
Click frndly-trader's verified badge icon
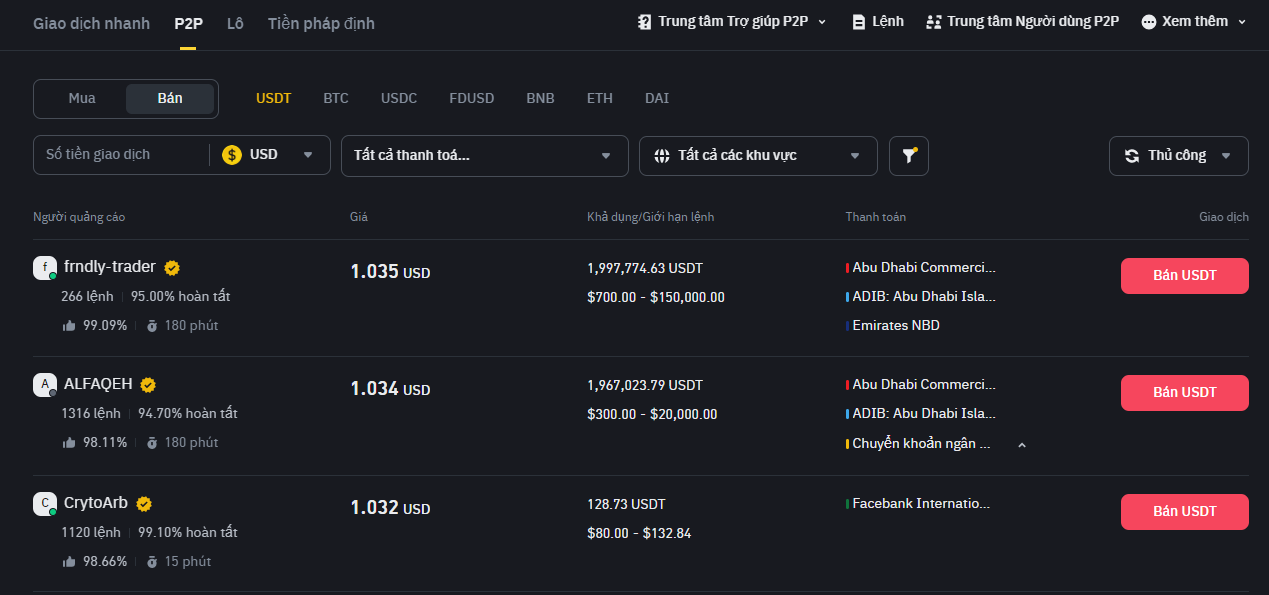coord(172,268)
